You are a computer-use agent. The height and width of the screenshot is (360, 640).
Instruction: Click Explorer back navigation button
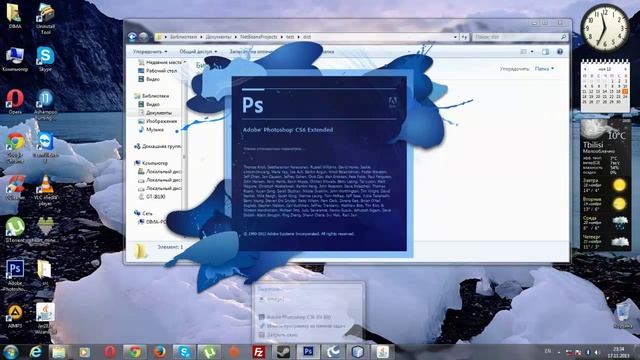pos(132,37)
